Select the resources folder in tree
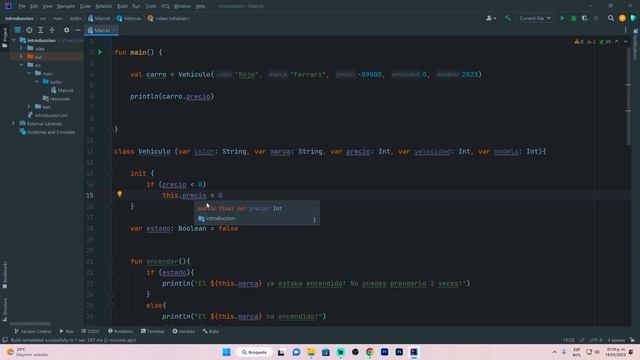Viewport: 640px width, 360px height. [x=56, y=99]
